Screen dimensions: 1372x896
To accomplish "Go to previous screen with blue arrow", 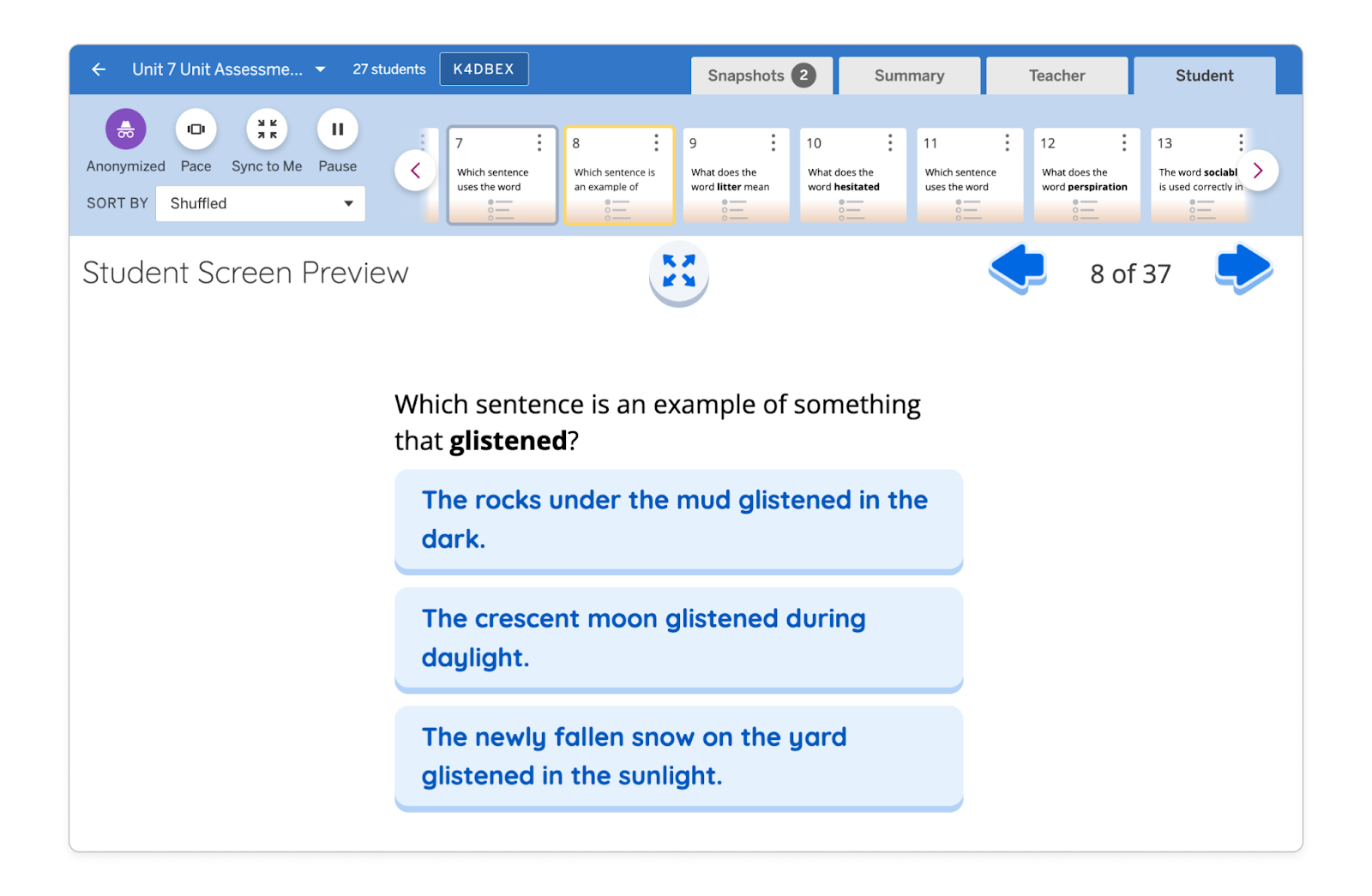I will [x=1017, y=269].
